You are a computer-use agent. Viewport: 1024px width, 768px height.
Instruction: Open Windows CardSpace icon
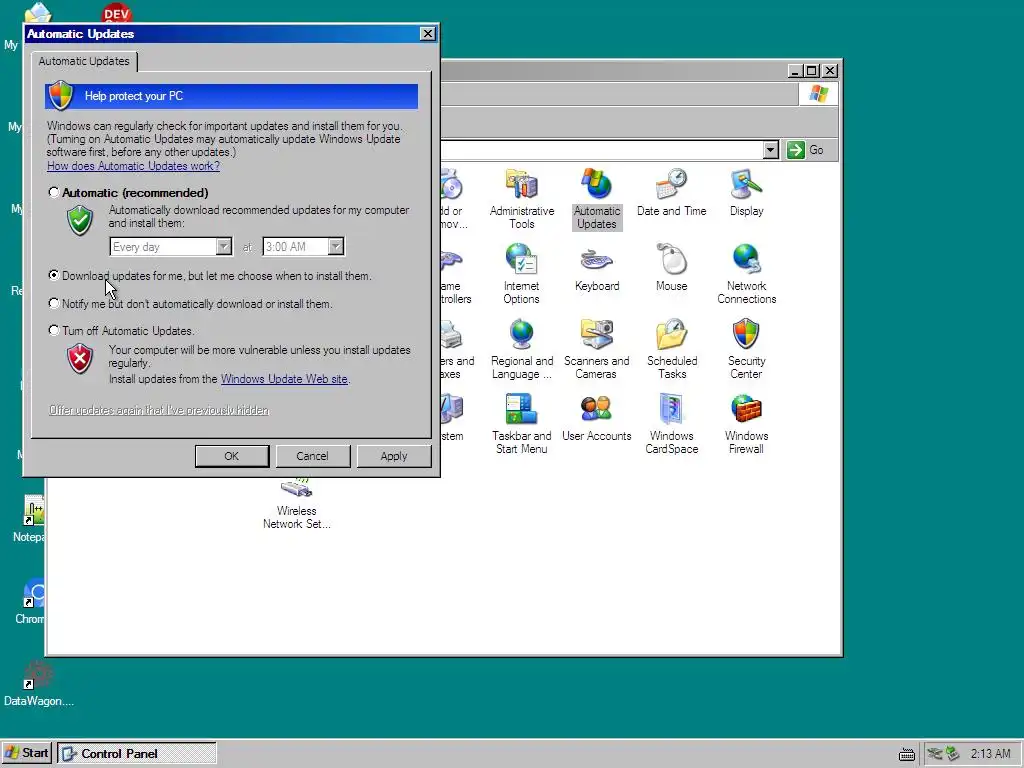coord(671,424)
